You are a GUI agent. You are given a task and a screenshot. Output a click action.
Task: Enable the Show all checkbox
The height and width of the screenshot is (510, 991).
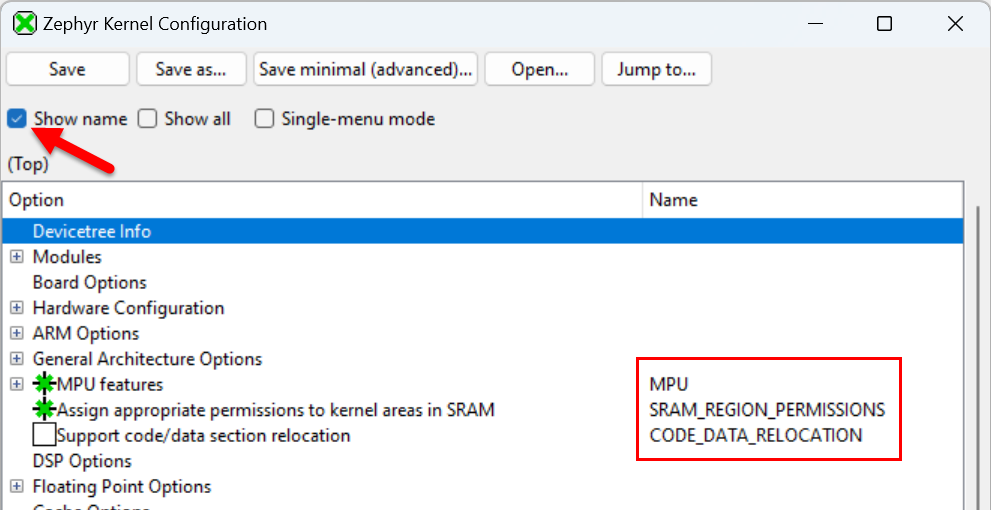(148, 119)
